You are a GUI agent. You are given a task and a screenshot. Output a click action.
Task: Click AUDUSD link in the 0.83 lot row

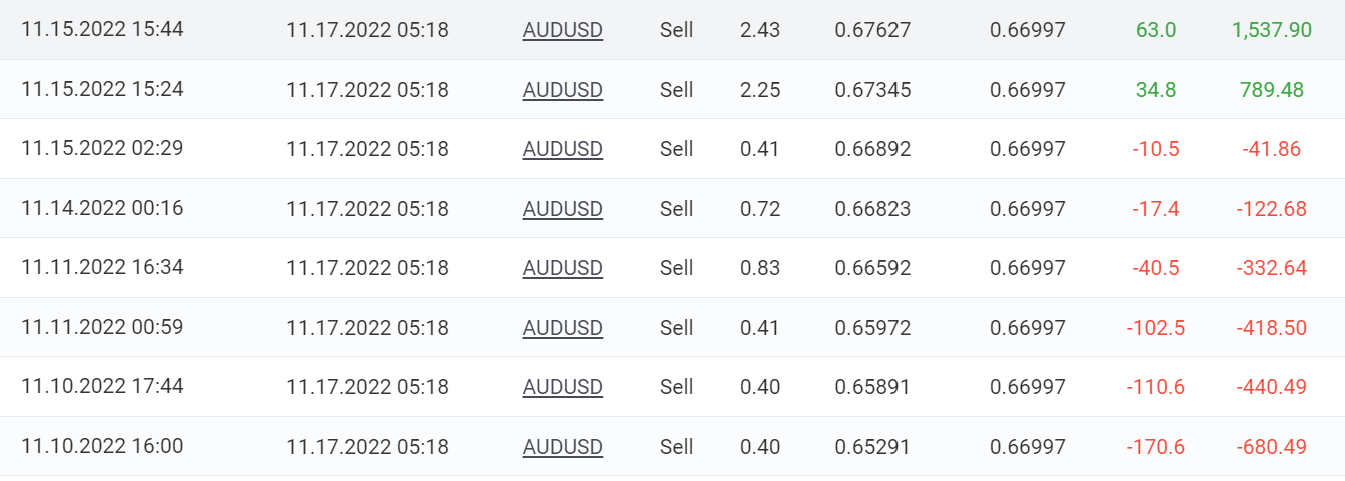pyautogui.click(x=562, y=268)
